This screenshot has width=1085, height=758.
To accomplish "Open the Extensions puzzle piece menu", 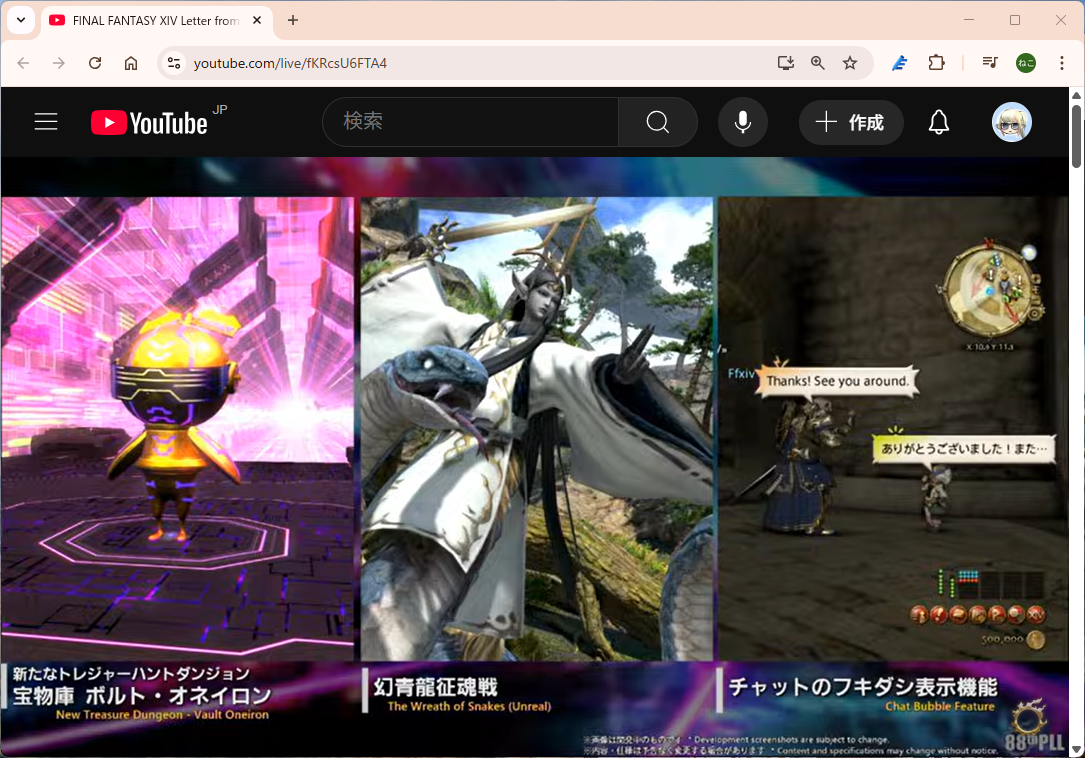I will [936, 63].
